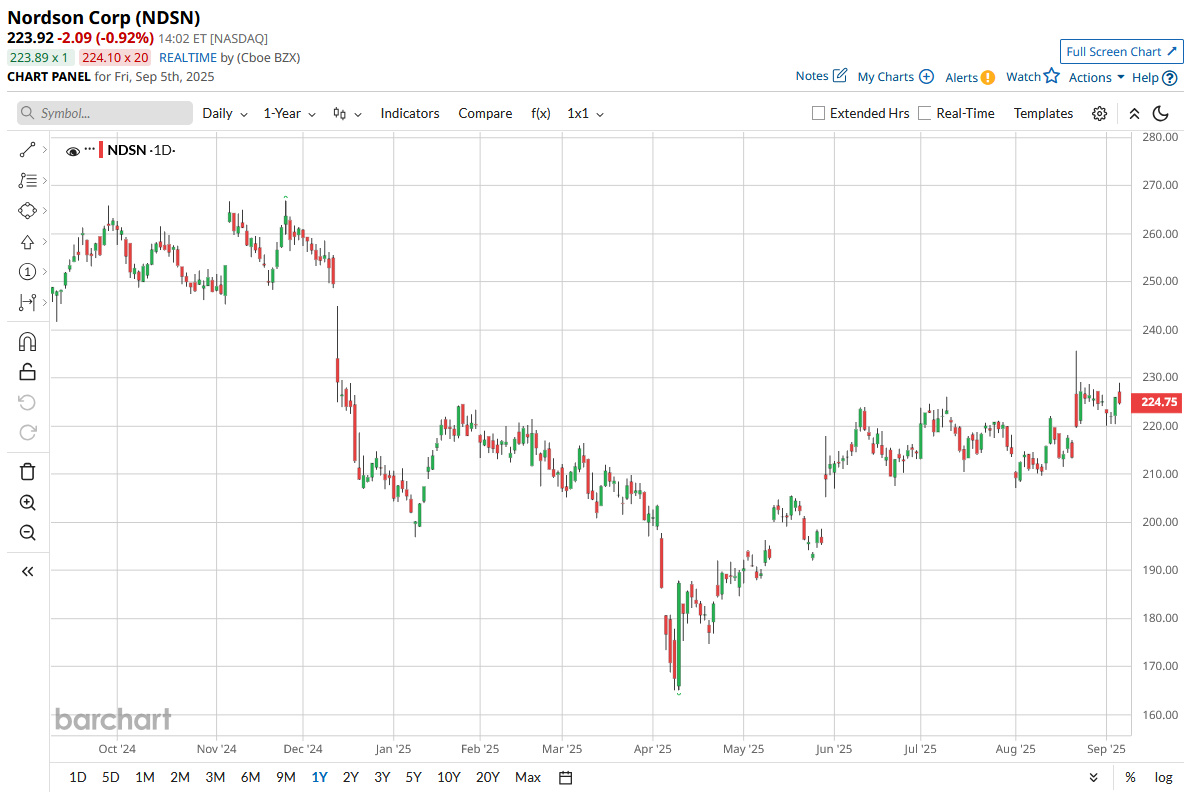Zoom in on the chart
Screen dimensions: 1200x792
tap(27, 503)
